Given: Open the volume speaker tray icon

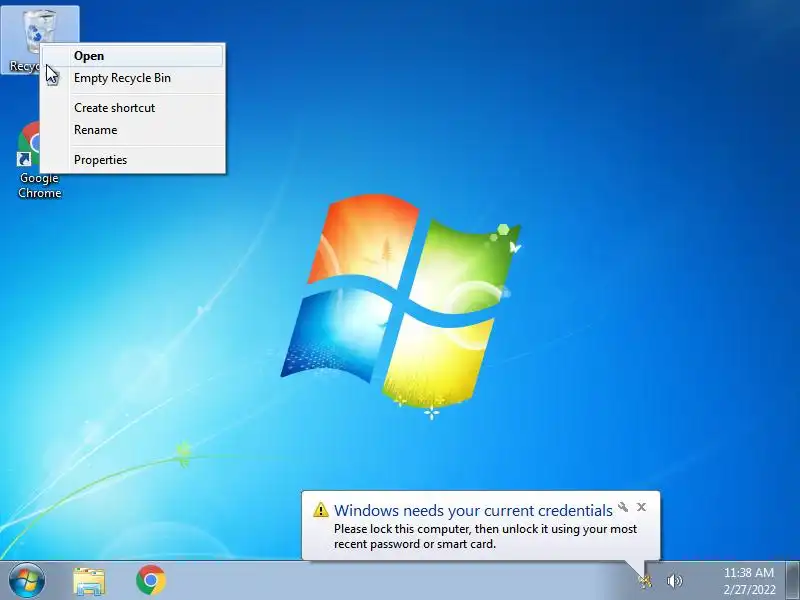Looking at the screenshot, I should [674, 581].
